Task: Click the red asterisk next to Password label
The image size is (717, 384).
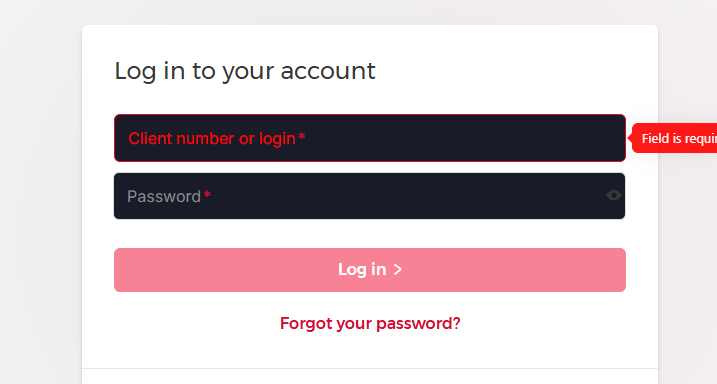Action: coord(207,195)
